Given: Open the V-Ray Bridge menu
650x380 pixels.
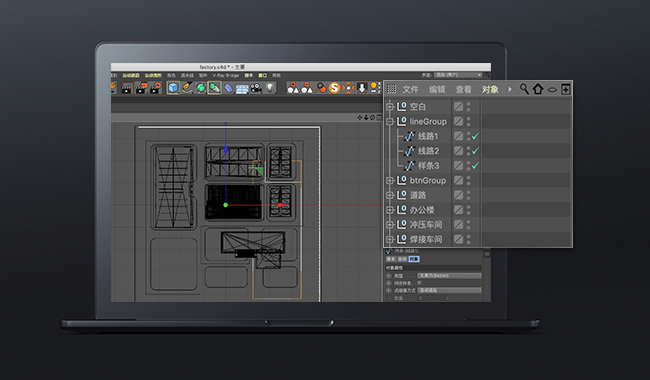Looking at the screenshot, I should 226,75.
